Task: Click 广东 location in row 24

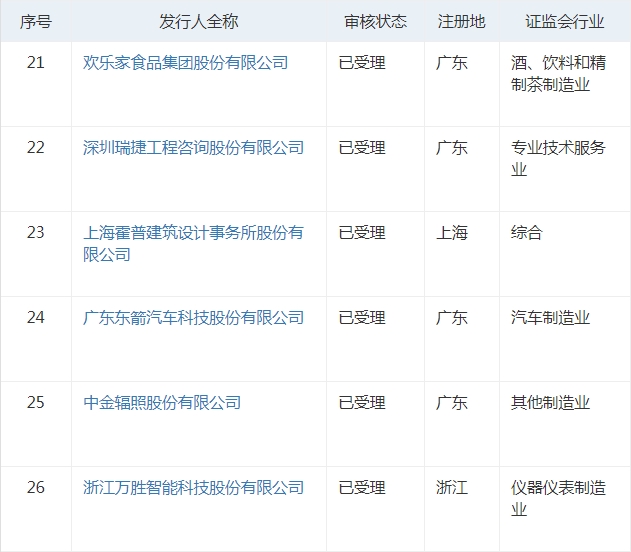Action: [452, 317]
